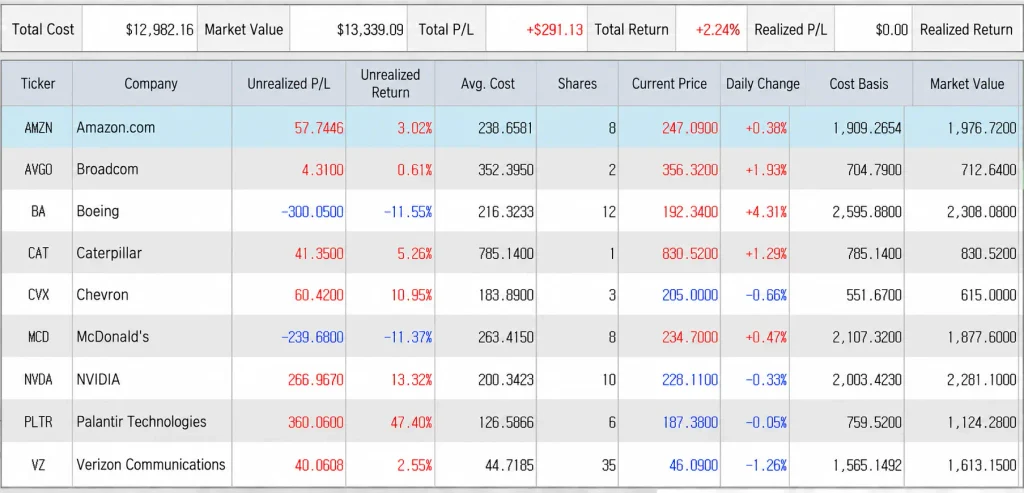The height and width of the screenshot is (493, 1024).
Task: Select the CAT ticker cell
Action: click(38, 253)
